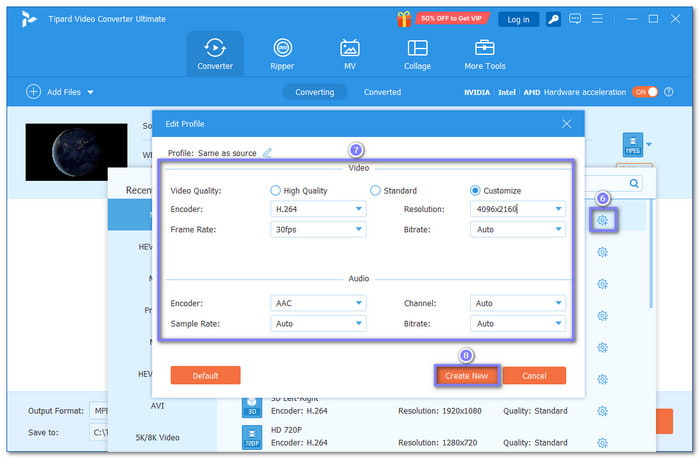
Task: Click the Create New button
Action: pyautogui.click(x=466, y=375)
